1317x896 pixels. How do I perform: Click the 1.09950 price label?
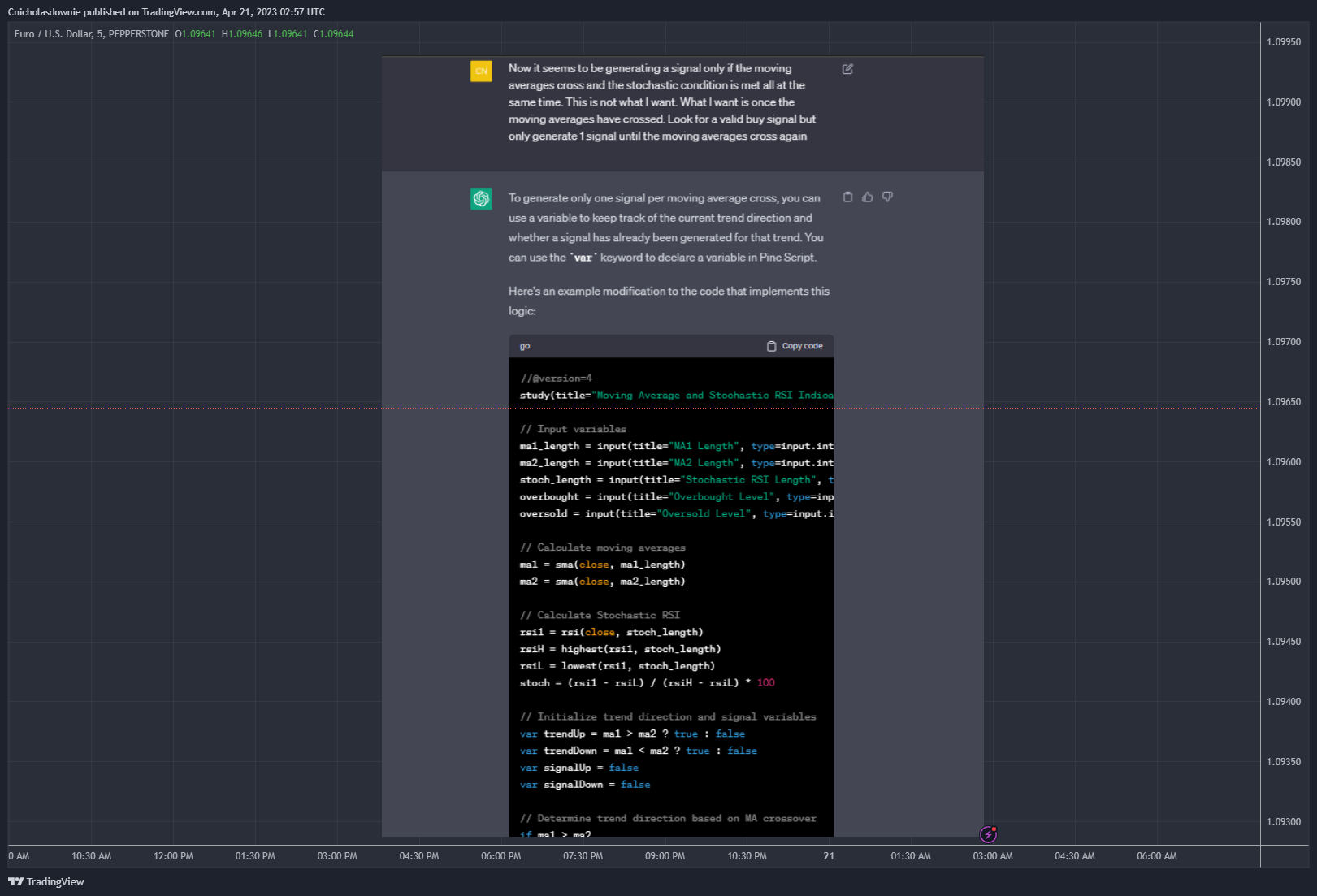(1284, 42)
